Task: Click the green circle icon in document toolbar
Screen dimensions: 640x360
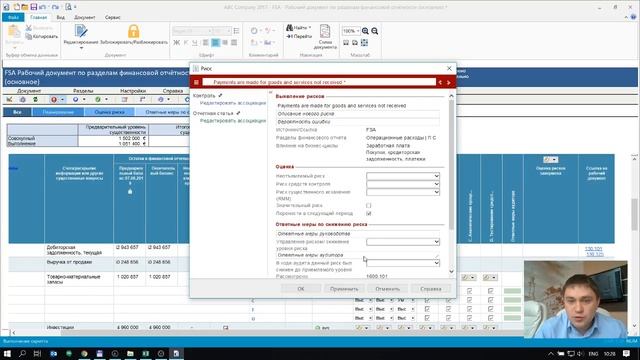Action: (x=98, y=100)
